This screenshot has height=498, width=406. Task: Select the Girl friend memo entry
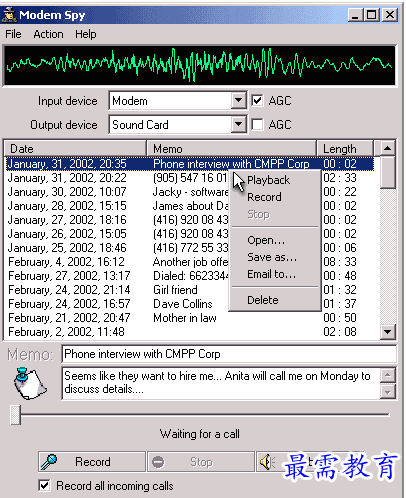(175, 290)
